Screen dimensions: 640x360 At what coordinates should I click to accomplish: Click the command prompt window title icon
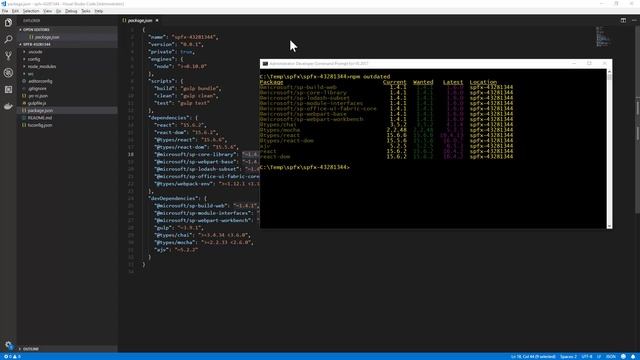(x=265, y=64)
